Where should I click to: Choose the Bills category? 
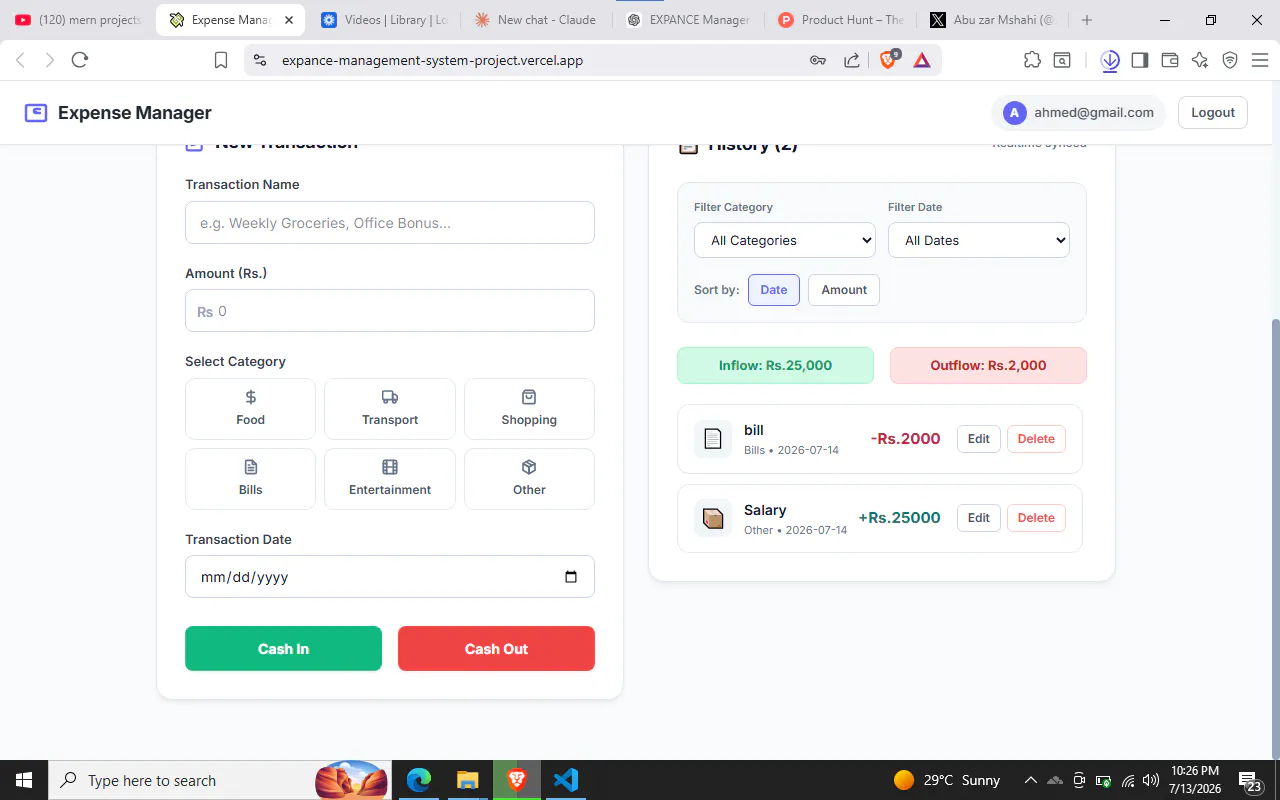click(x=250, y=479)
